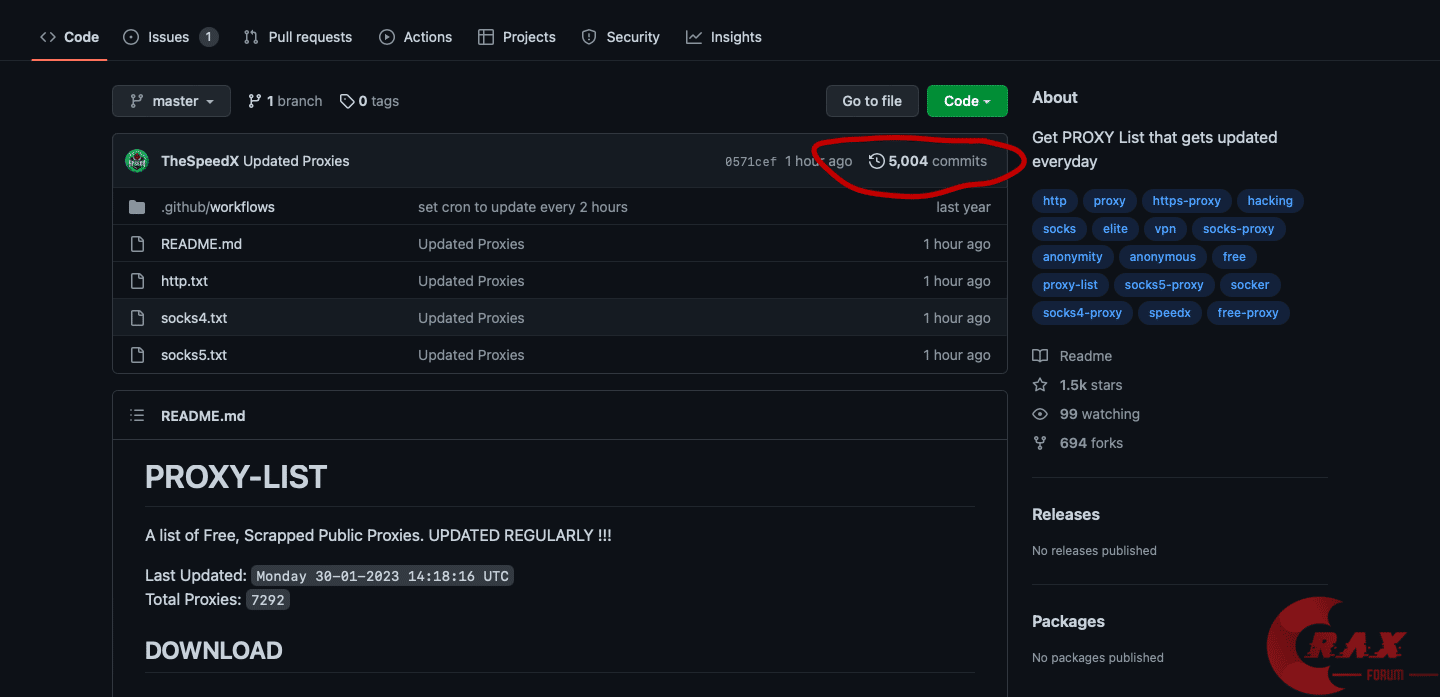
Task: Click the tags icon next to 0 tags
Action: point(347,101)
